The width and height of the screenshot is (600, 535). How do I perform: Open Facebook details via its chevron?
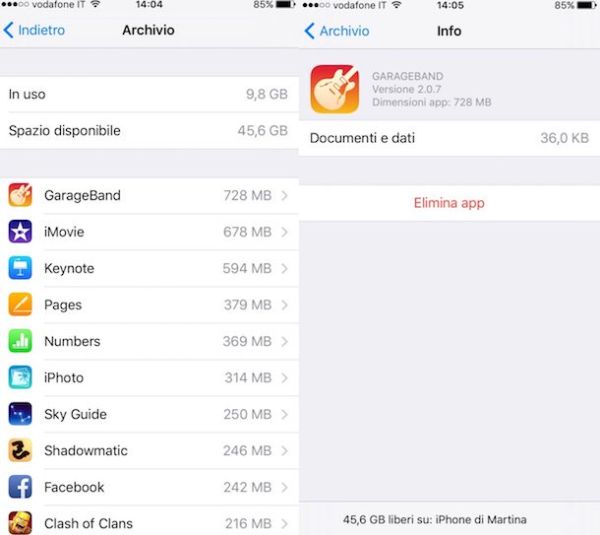point(284,487)
